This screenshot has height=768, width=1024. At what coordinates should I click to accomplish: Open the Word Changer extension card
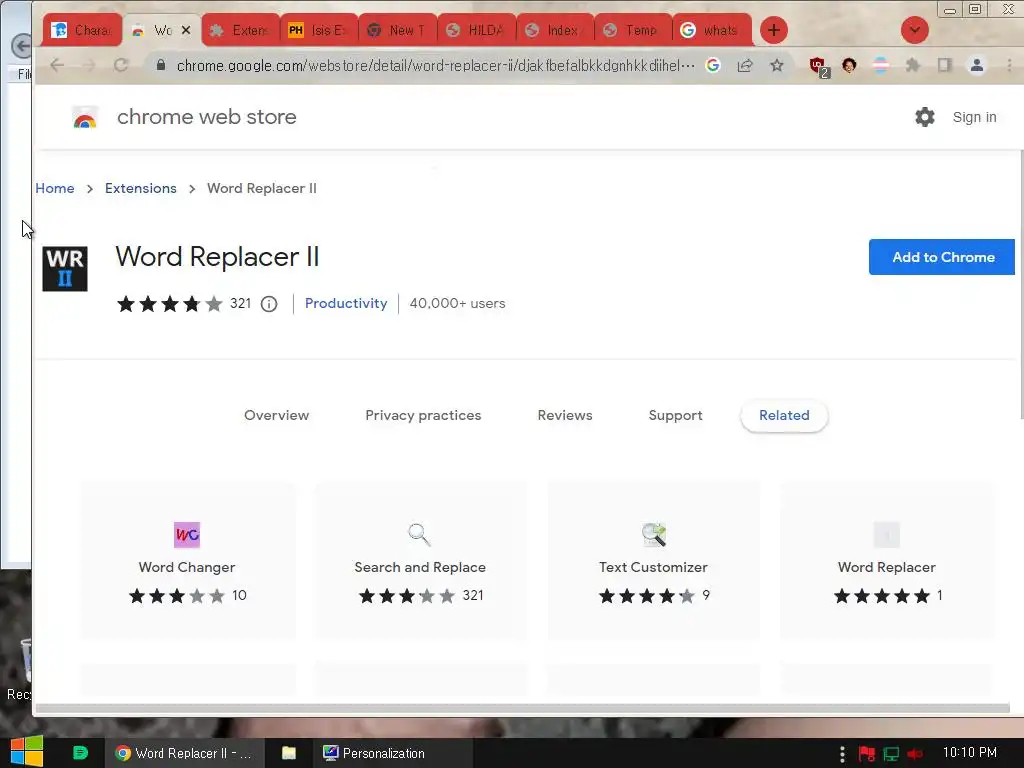(187, 560)
